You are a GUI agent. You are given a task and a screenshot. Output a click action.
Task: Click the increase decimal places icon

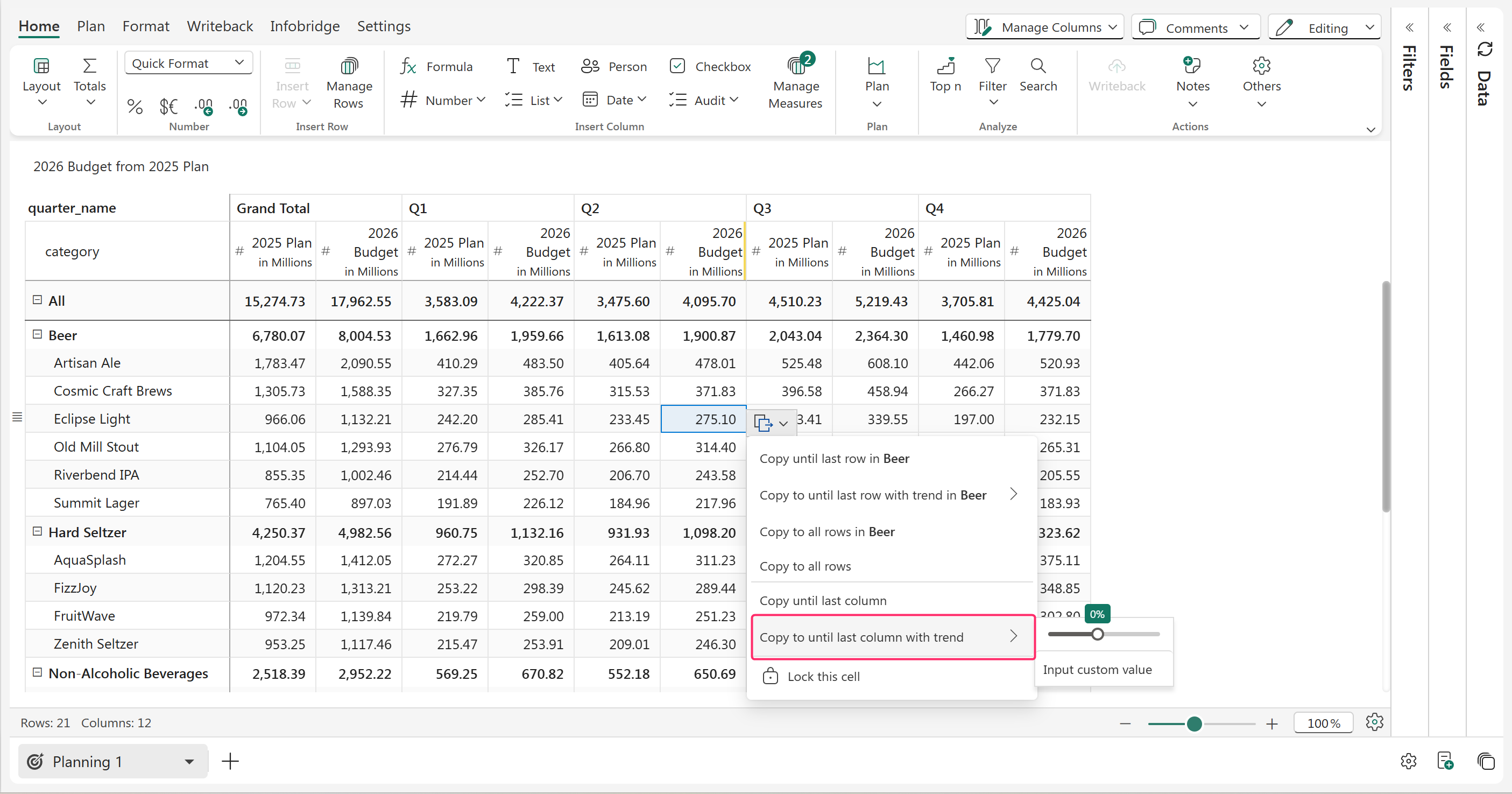[204, 107]
